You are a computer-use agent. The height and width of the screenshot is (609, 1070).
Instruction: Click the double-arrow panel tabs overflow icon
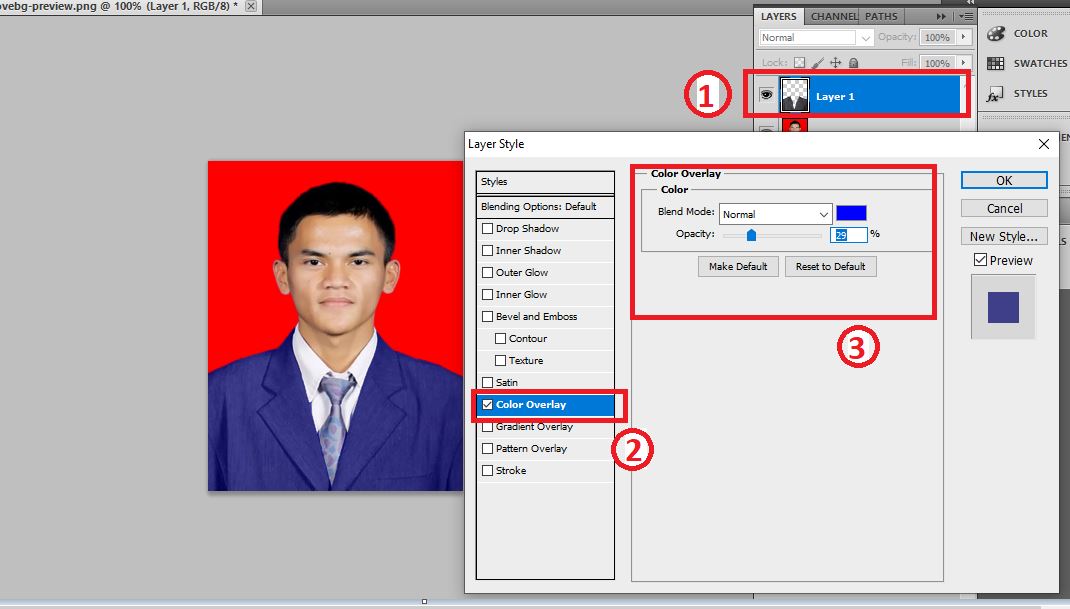(941, 16)
